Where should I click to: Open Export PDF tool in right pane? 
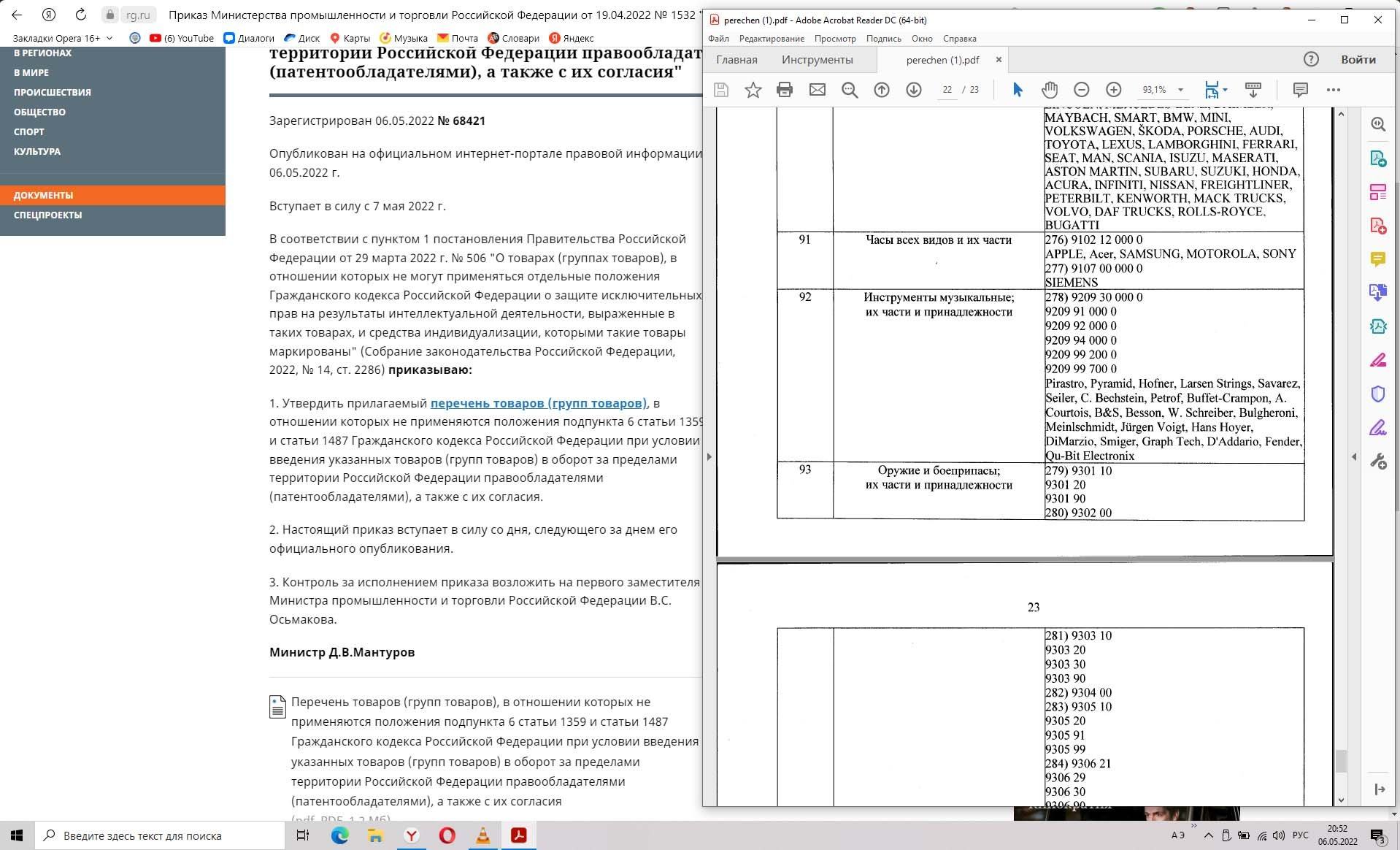click(1377, 158)
